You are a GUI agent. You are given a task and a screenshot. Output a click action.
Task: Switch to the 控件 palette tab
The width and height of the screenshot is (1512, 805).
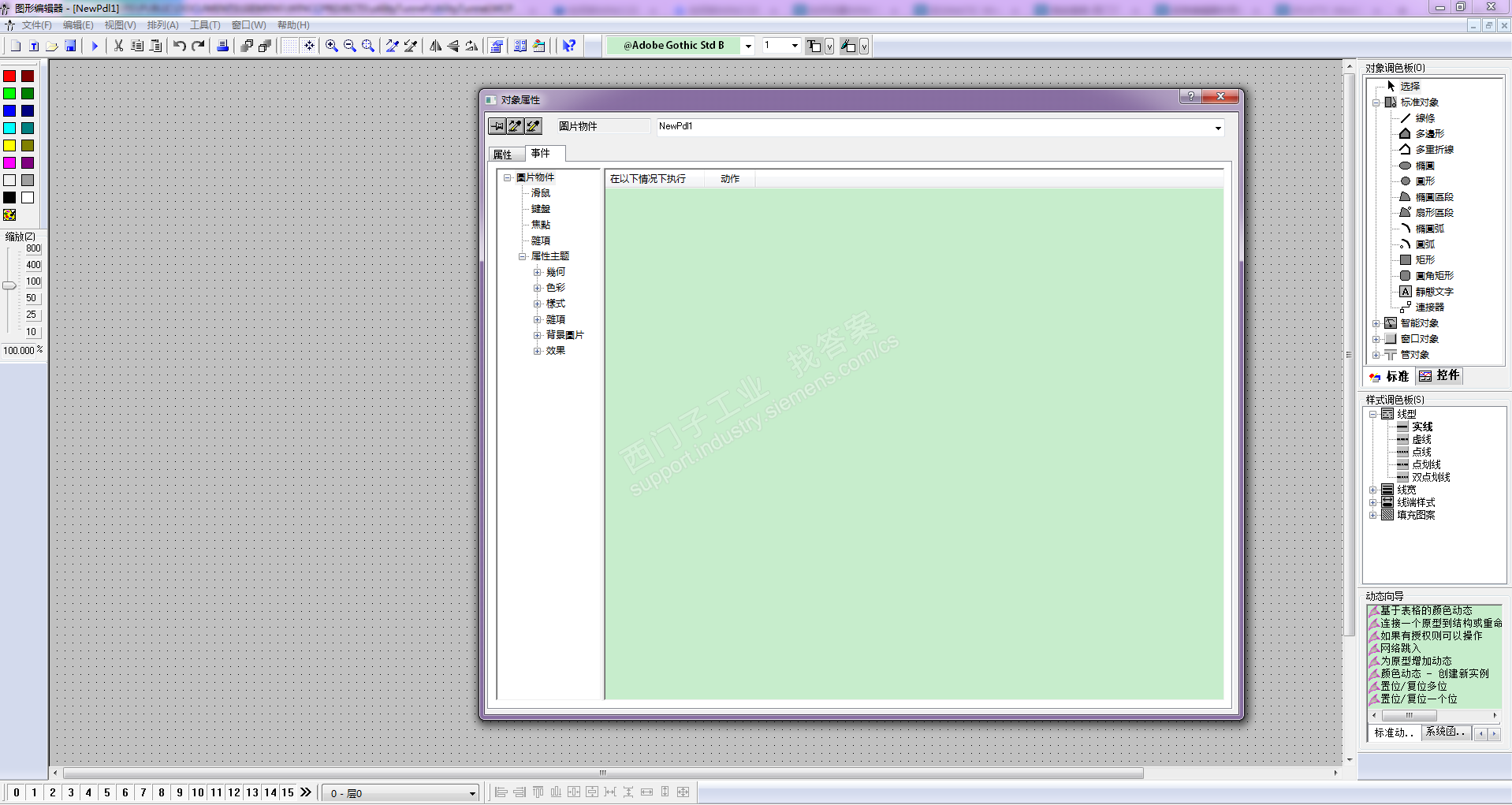(1439, 376)
